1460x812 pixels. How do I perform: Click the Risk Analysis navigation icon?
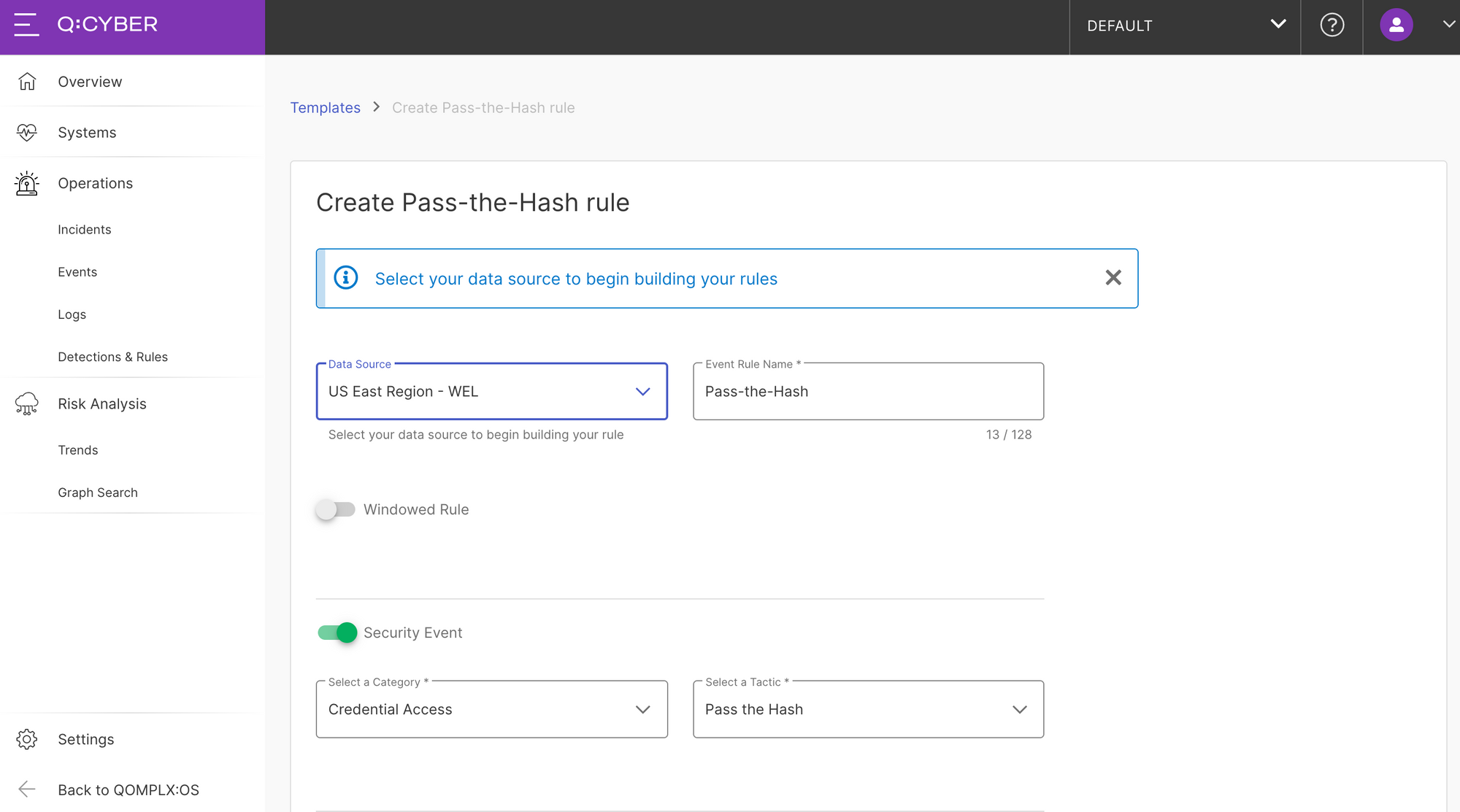pyautogui.click(x=27, y=403)
